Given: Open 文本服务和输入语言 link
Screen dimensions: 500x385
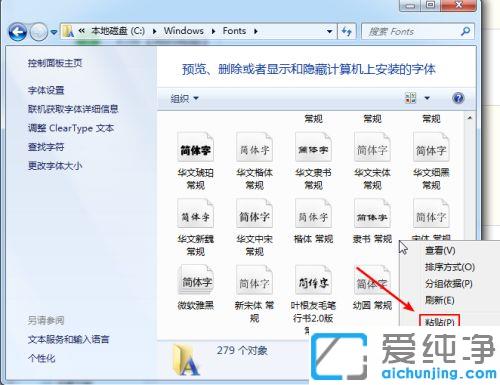Looking at the screenshot, I should 68,339.
